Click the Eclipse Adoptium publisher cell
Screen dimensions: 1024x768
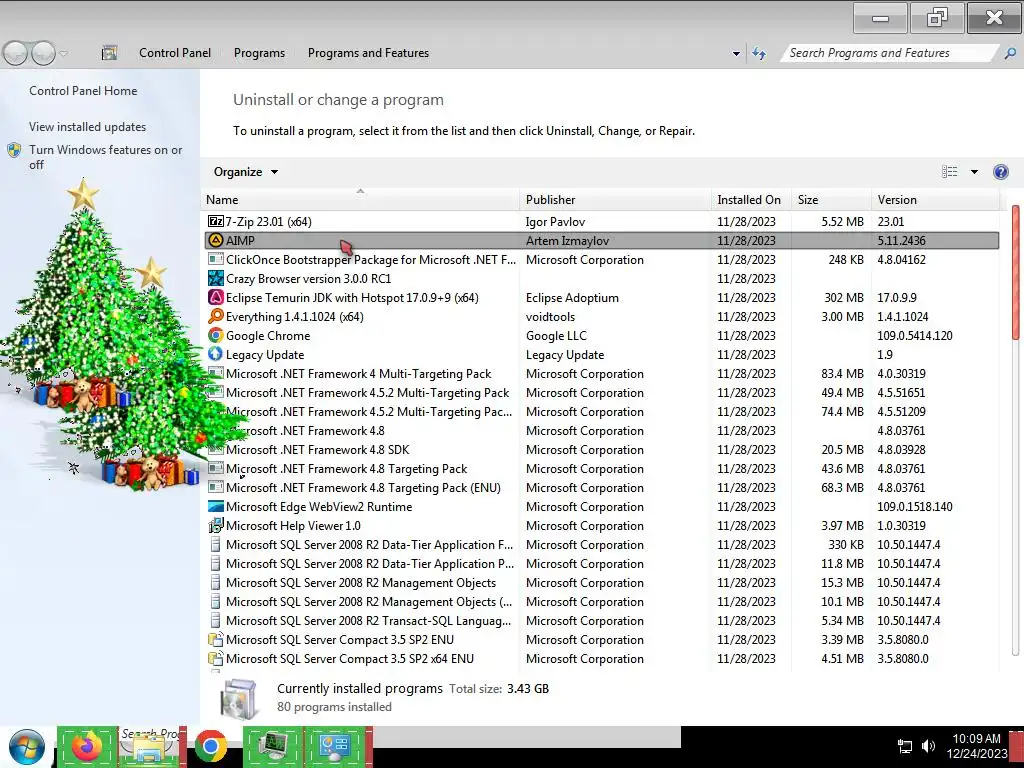[x=572, y=298]
